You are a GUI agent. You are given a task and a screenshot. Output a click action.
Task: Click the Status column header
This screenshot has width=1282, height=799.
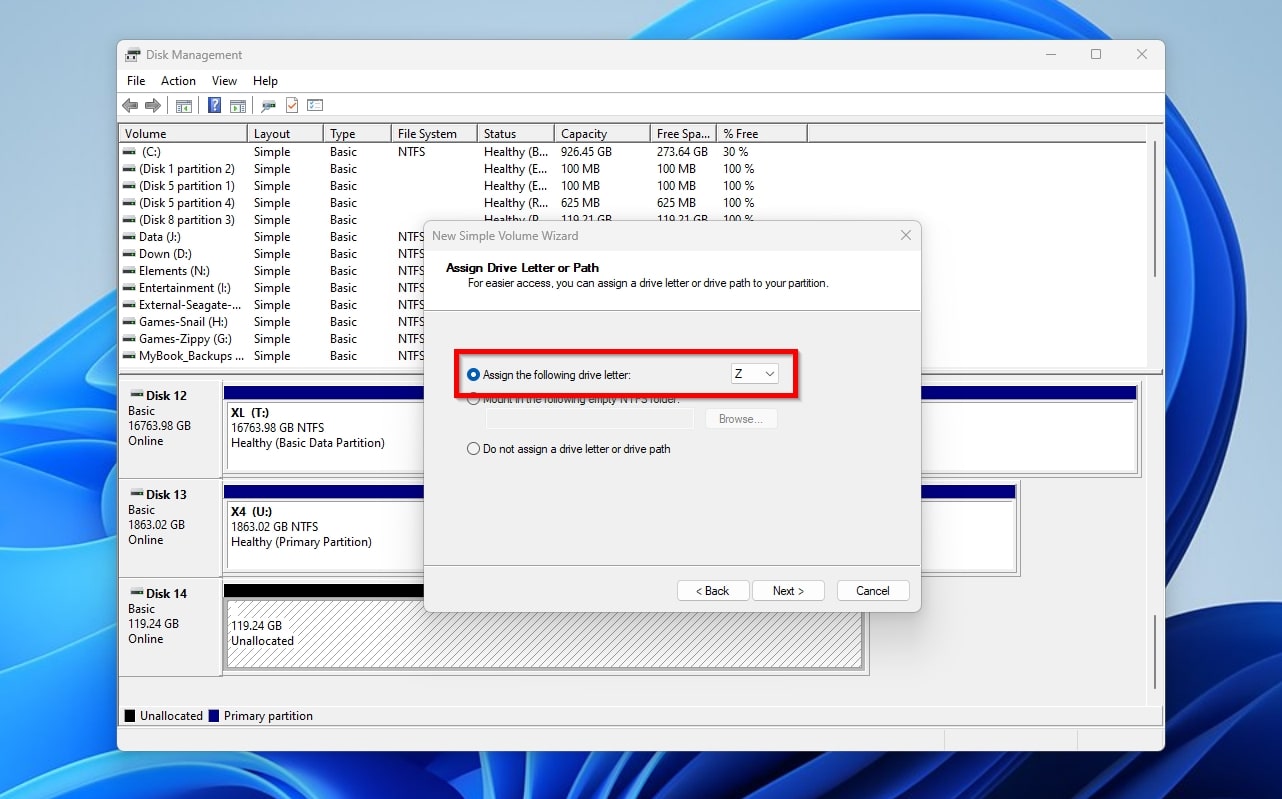coord(516,133)
